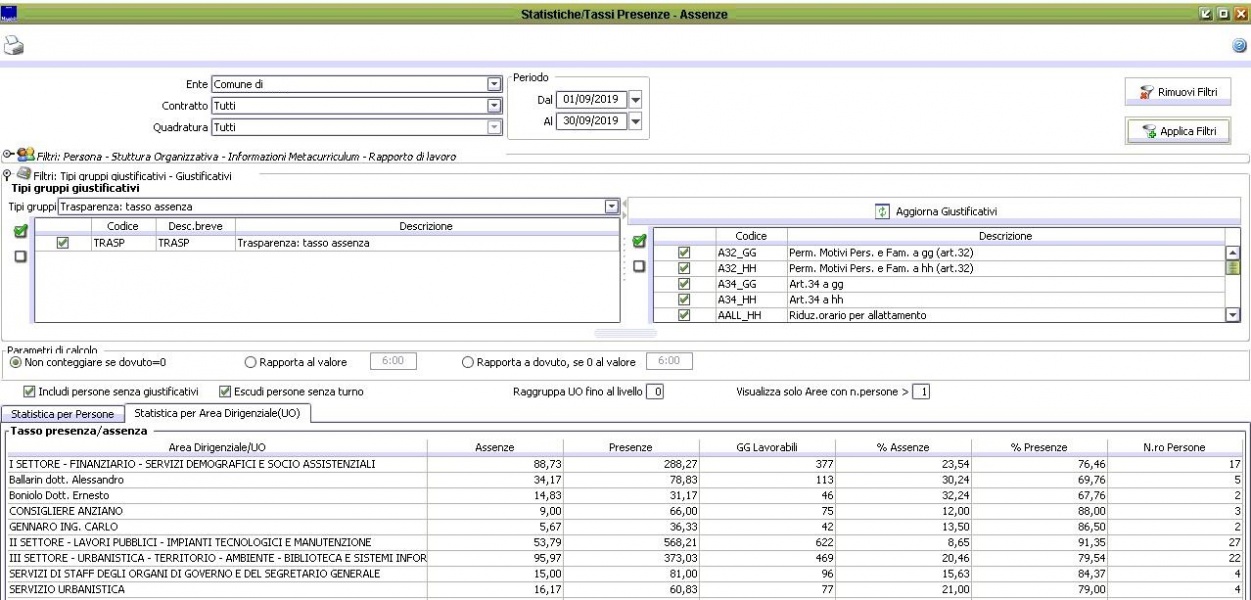The height and width of the screenshot is (600, 1251).
Task: Switch to Statistica per Persone tab
Action: (61, 414)
